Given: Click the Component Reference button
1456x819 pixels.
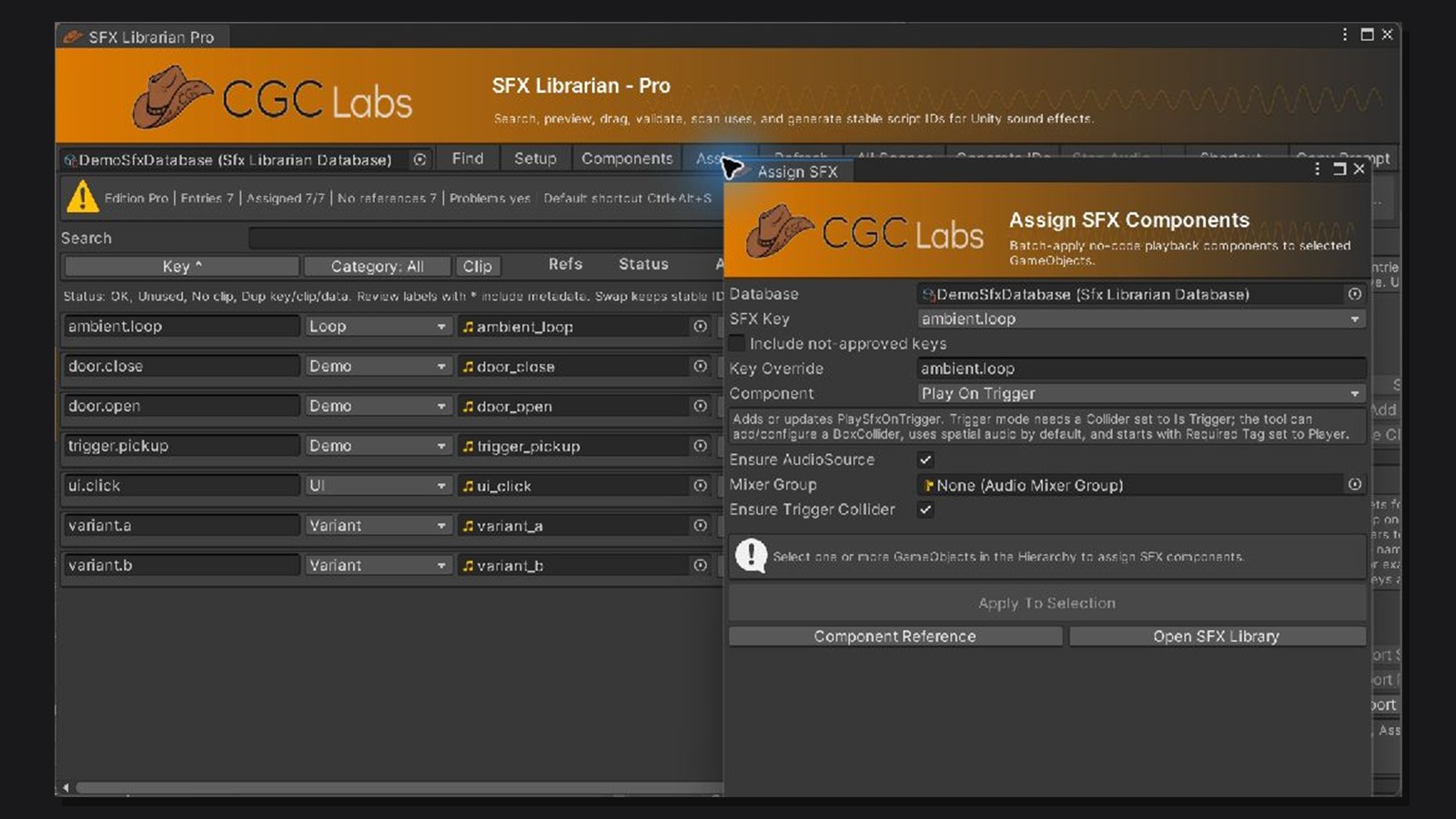Looking at the screenshot, I should click(x=895, y=636).
